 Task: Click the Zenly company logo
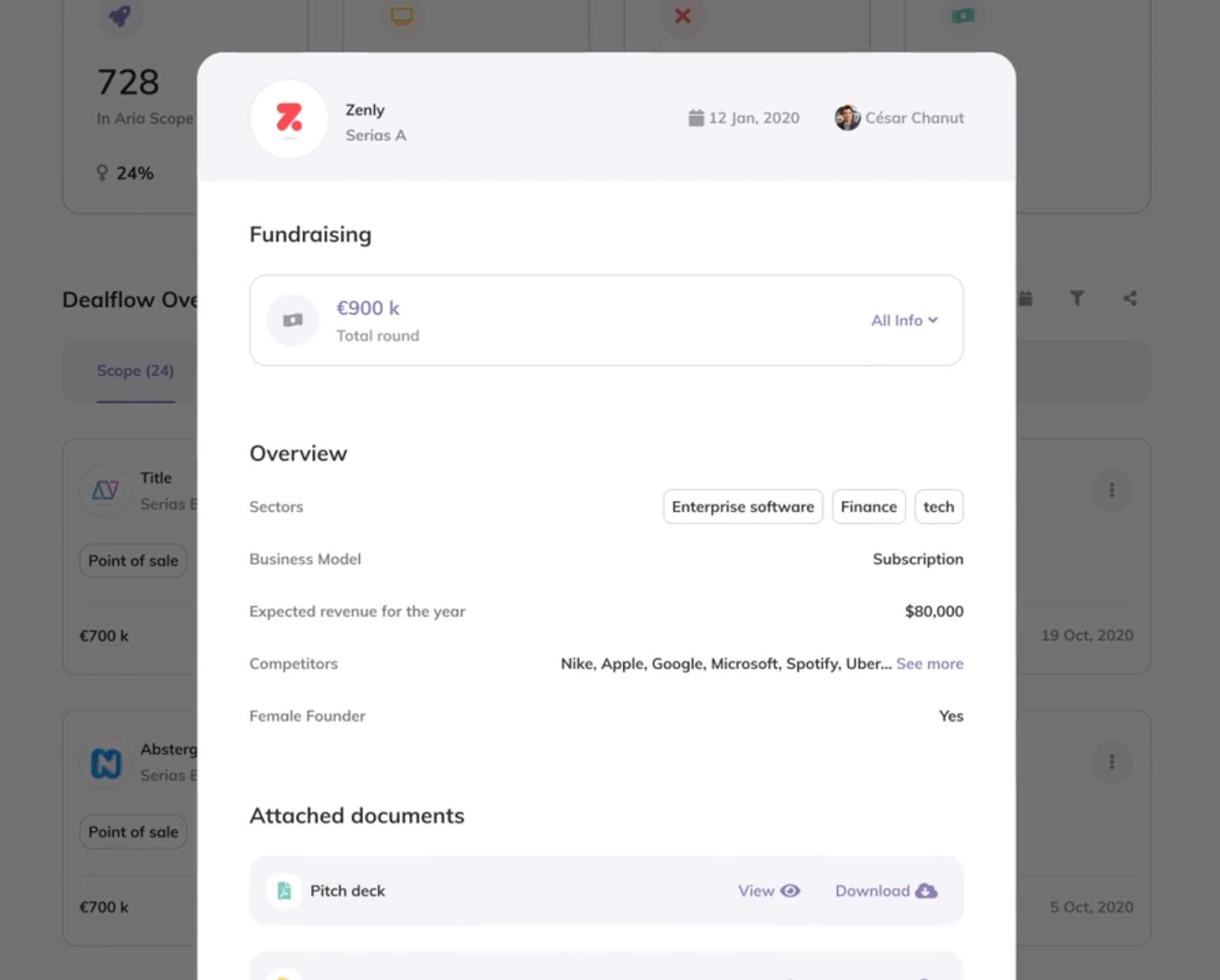289,118
